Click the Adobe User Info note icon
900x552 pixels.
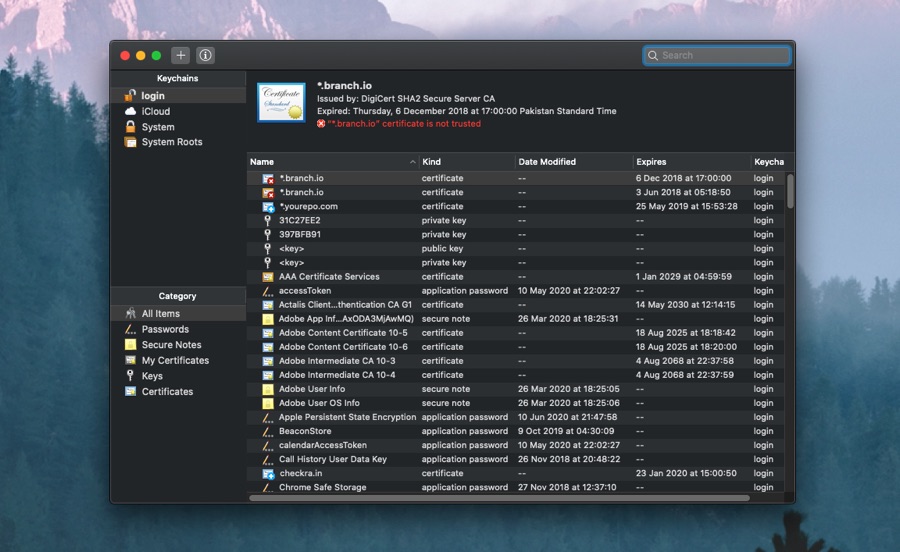268,389
